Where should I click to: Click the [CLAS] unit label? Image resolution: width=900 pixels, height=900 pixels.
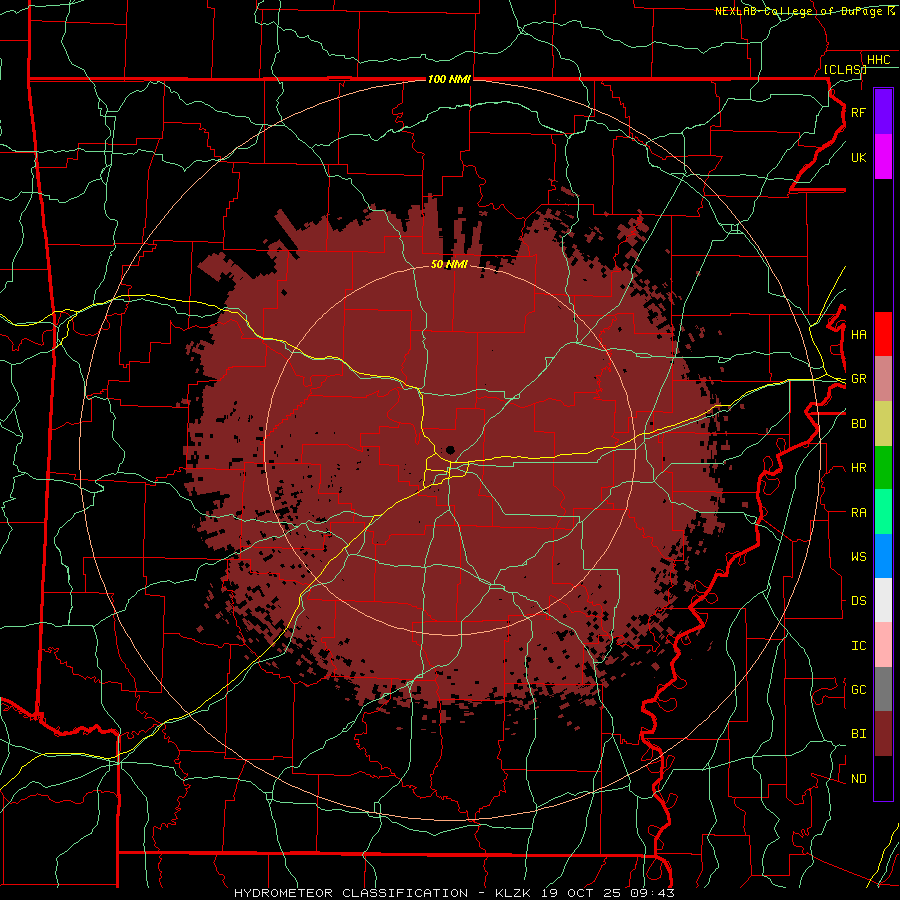tap(845, 69)
